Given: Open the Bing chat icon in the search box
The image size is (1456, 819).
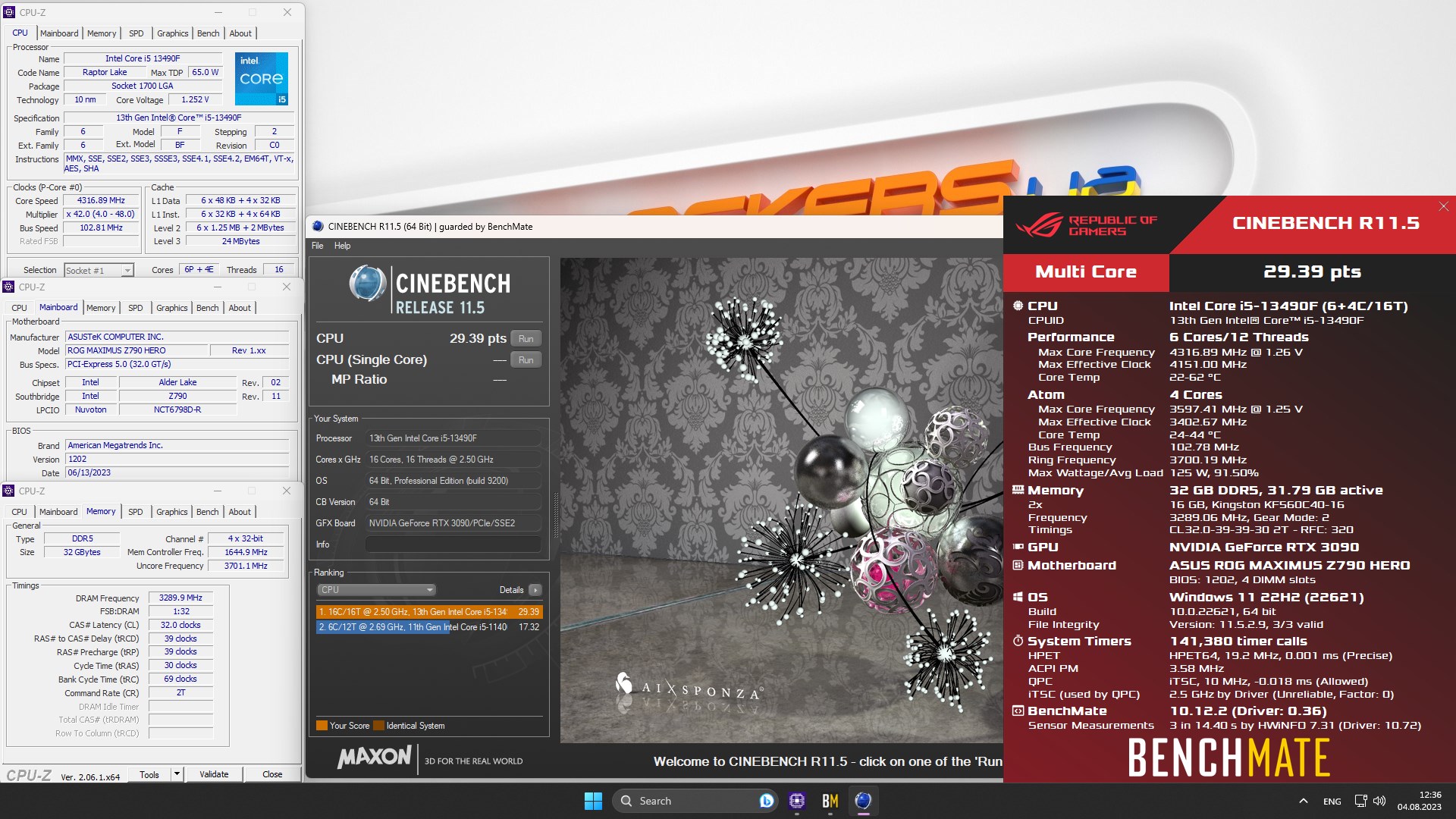Looking at the screenshot, I should click(x=766, y=801).
